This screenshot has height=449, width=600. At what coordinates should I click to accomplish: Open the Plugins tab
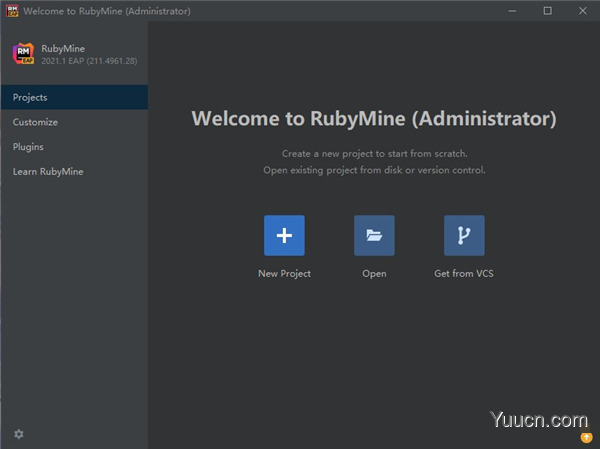[74, 147]
